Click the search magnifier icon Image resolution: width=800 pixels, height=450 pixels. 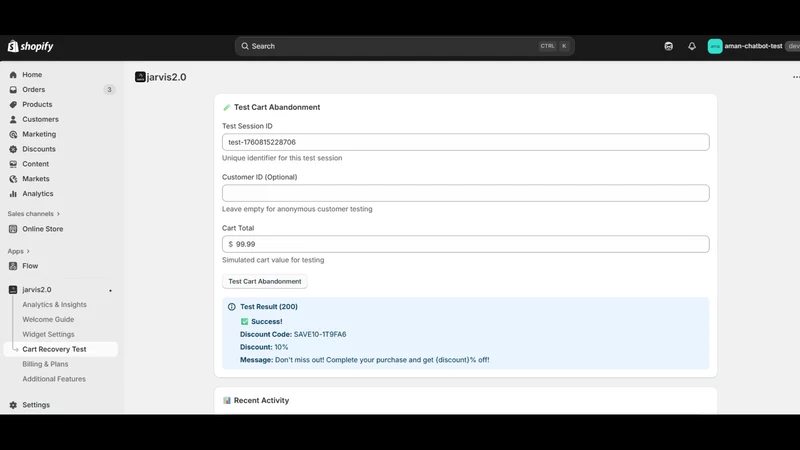tap(245, 46)
